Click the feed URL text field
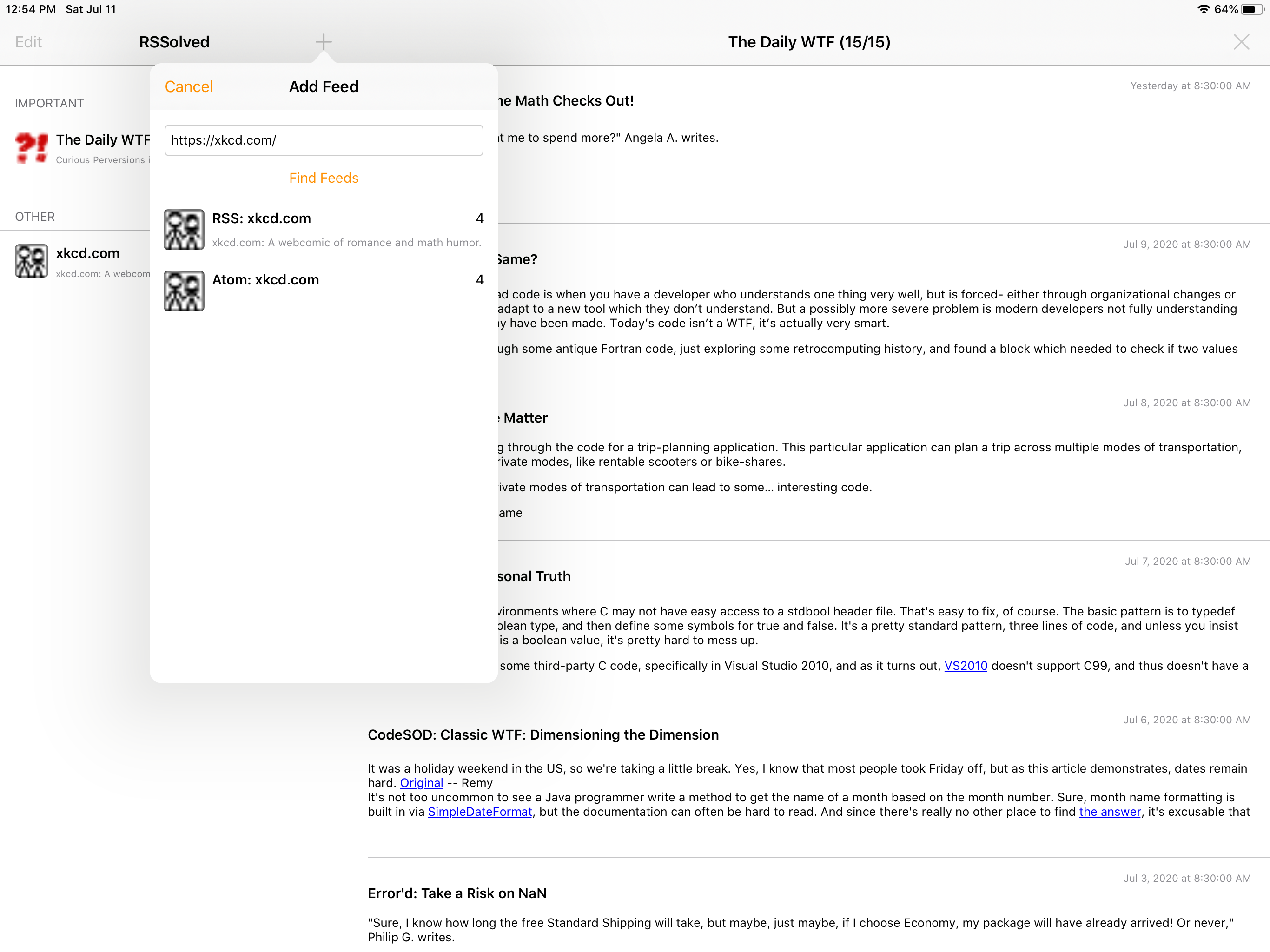Screen dimensions: 1270x952 point(323,140)
